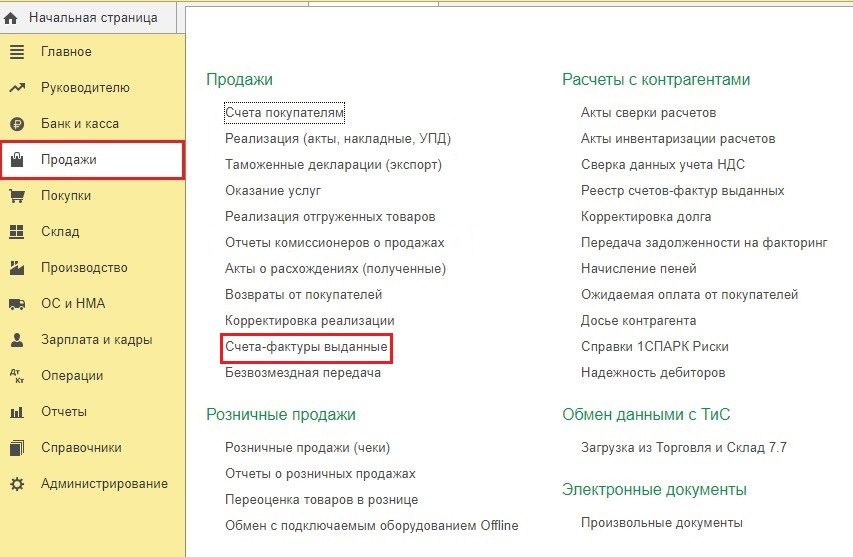The image size is (853, 557).
Task: Click the Продажи shopping bag icon
Action: 17,159
